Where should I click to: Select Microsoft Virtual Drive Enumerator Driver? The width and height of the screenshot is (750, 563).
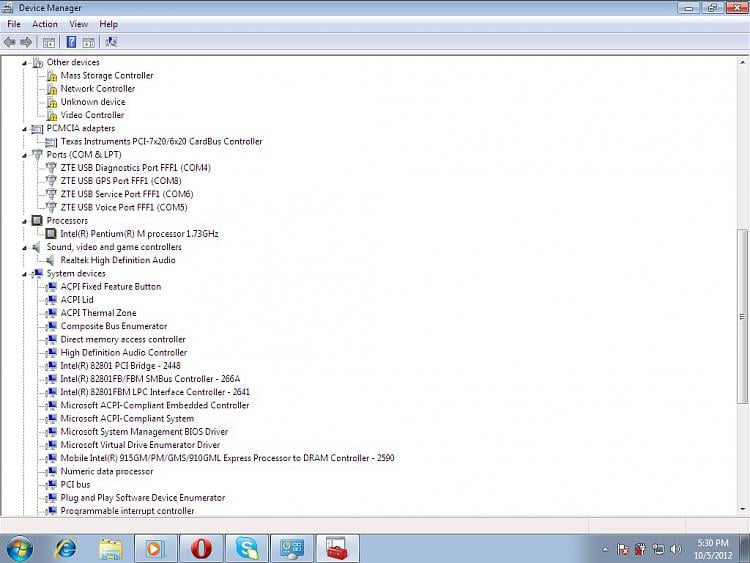[x=140, y=445]
